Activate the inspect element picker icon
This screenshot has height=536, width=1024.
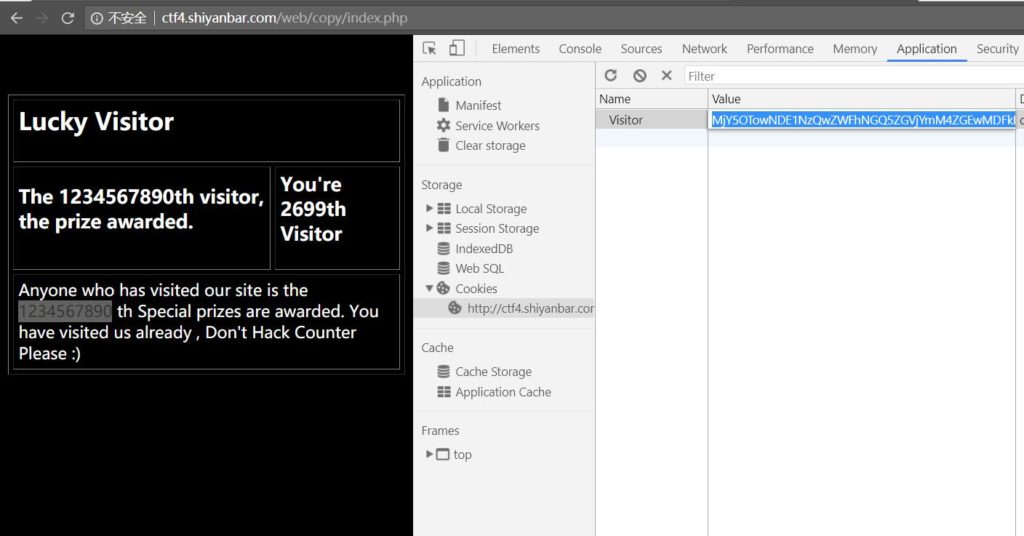(429, 48)
